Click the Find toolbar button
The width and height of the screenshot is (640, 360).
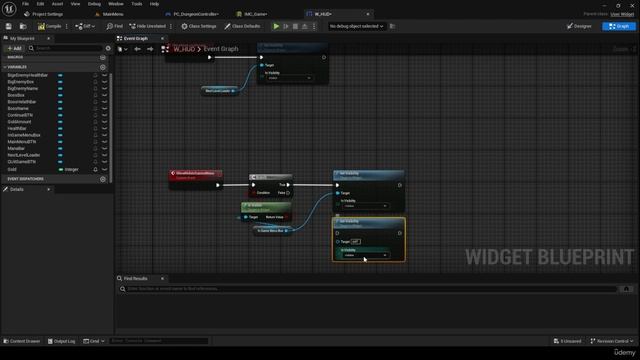click(115, 26)
